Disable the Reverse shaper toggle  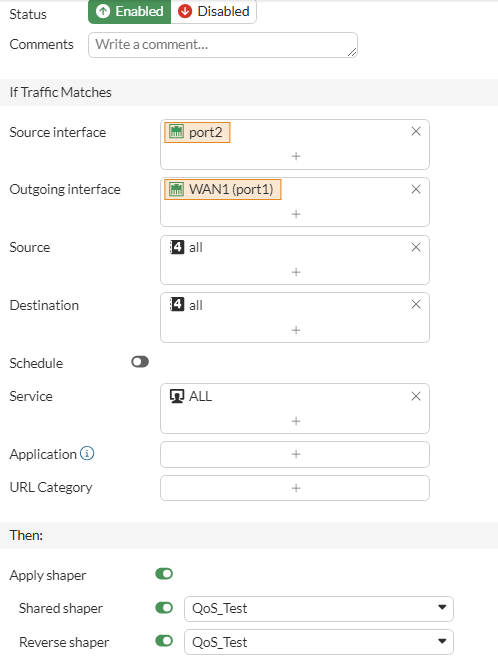pyautogui.click(x=164, y=641)
